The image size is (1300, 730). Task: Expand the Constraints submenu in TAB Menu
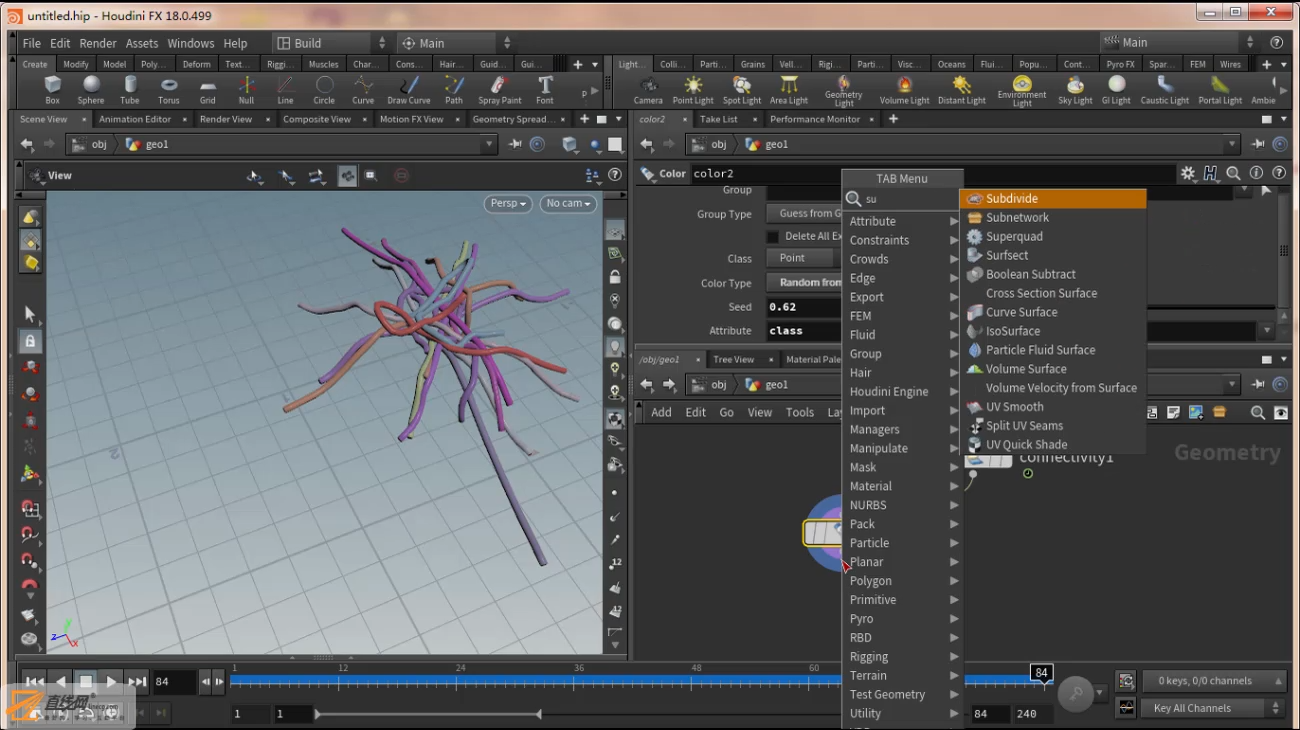903,240
